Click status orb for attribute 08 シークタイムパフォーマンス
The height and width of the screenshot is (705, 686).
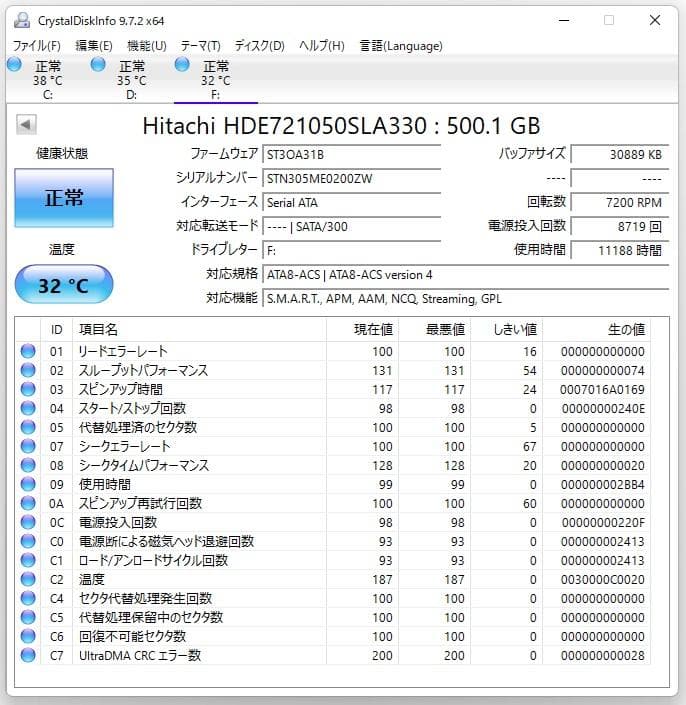click(28, 465)
